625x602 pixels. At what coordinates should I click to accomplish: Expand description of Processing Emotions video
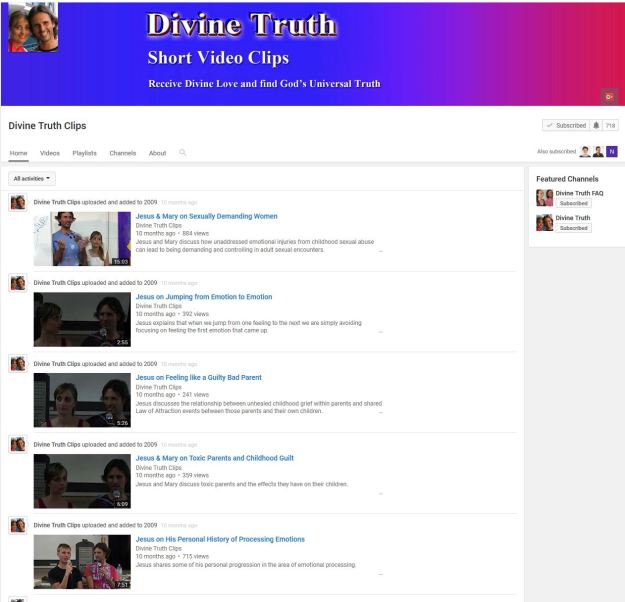pyautogui.click(x=381, y=574)
